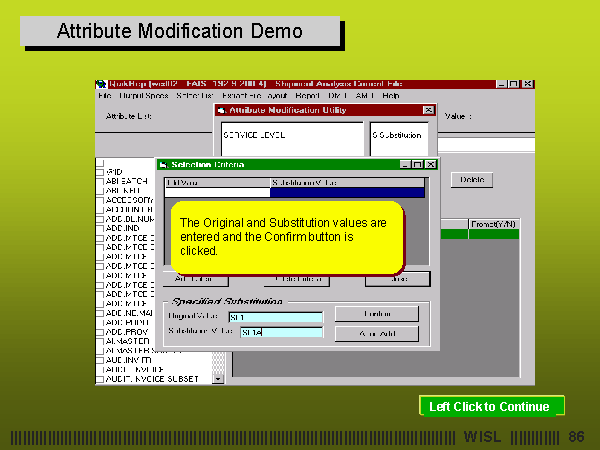Click the Attribute Modification Utility title icon
The width and height of the screenshot is (600, 450).
[222, 110]
